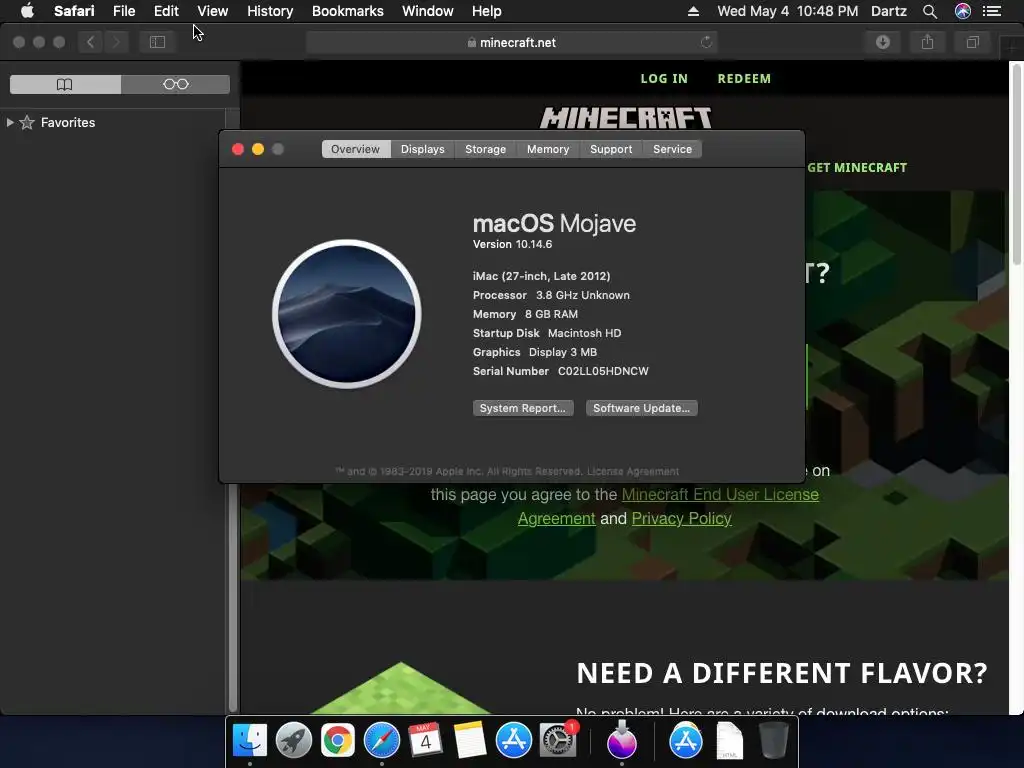Open Notification Center list icon
This screenshot has width=1024, height=768.
(x=991, y=11)
